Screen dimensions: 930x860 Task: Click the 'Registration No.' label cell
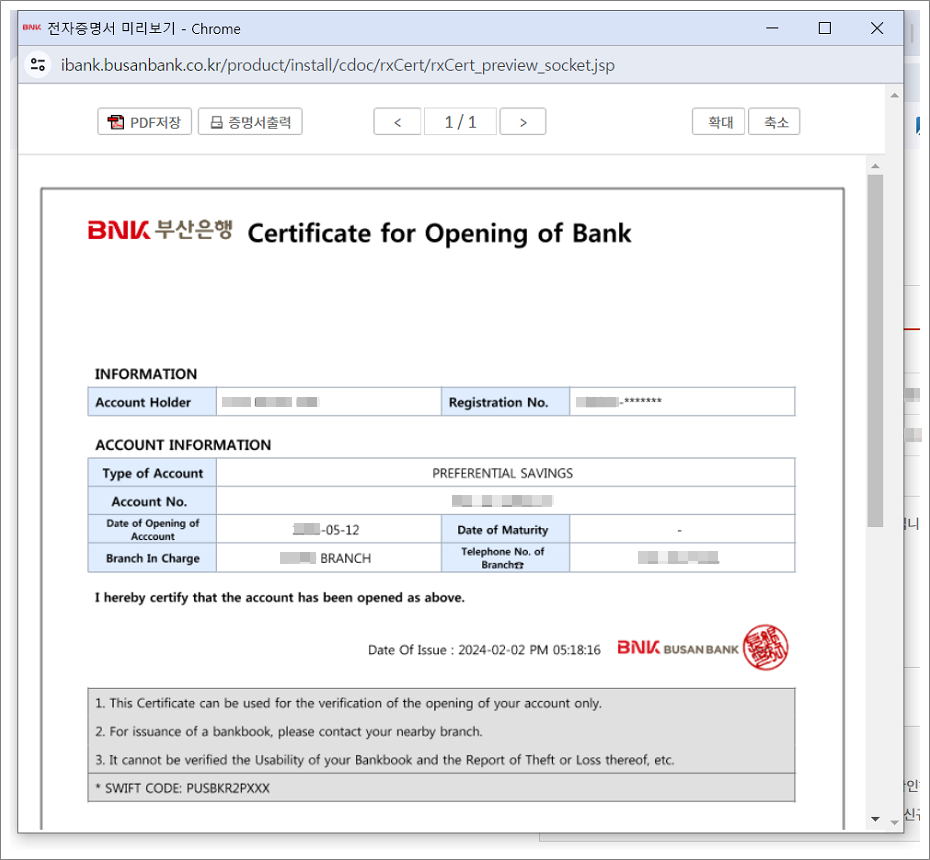[x=505, y=402]
